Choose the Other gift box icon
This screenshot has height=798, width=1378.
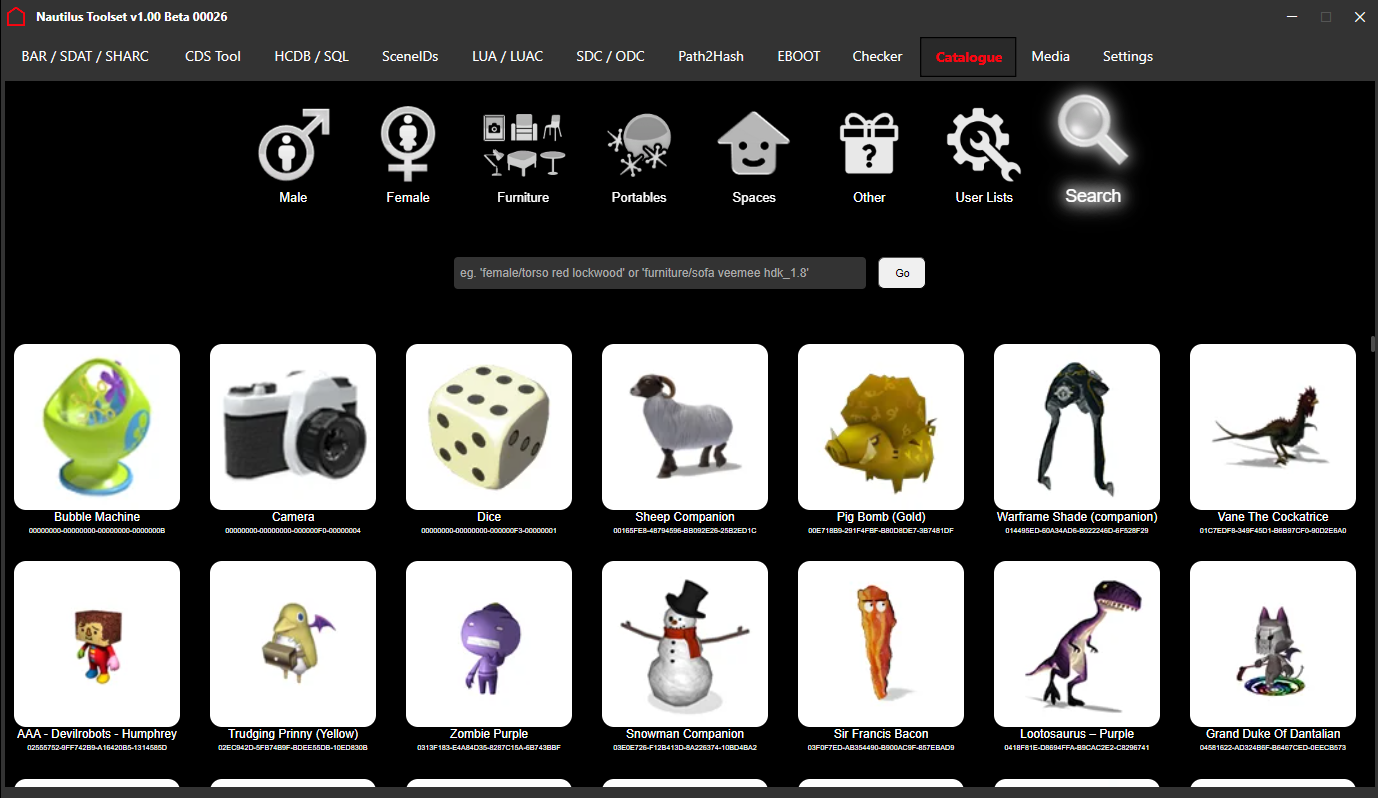(x=869, y=145)
